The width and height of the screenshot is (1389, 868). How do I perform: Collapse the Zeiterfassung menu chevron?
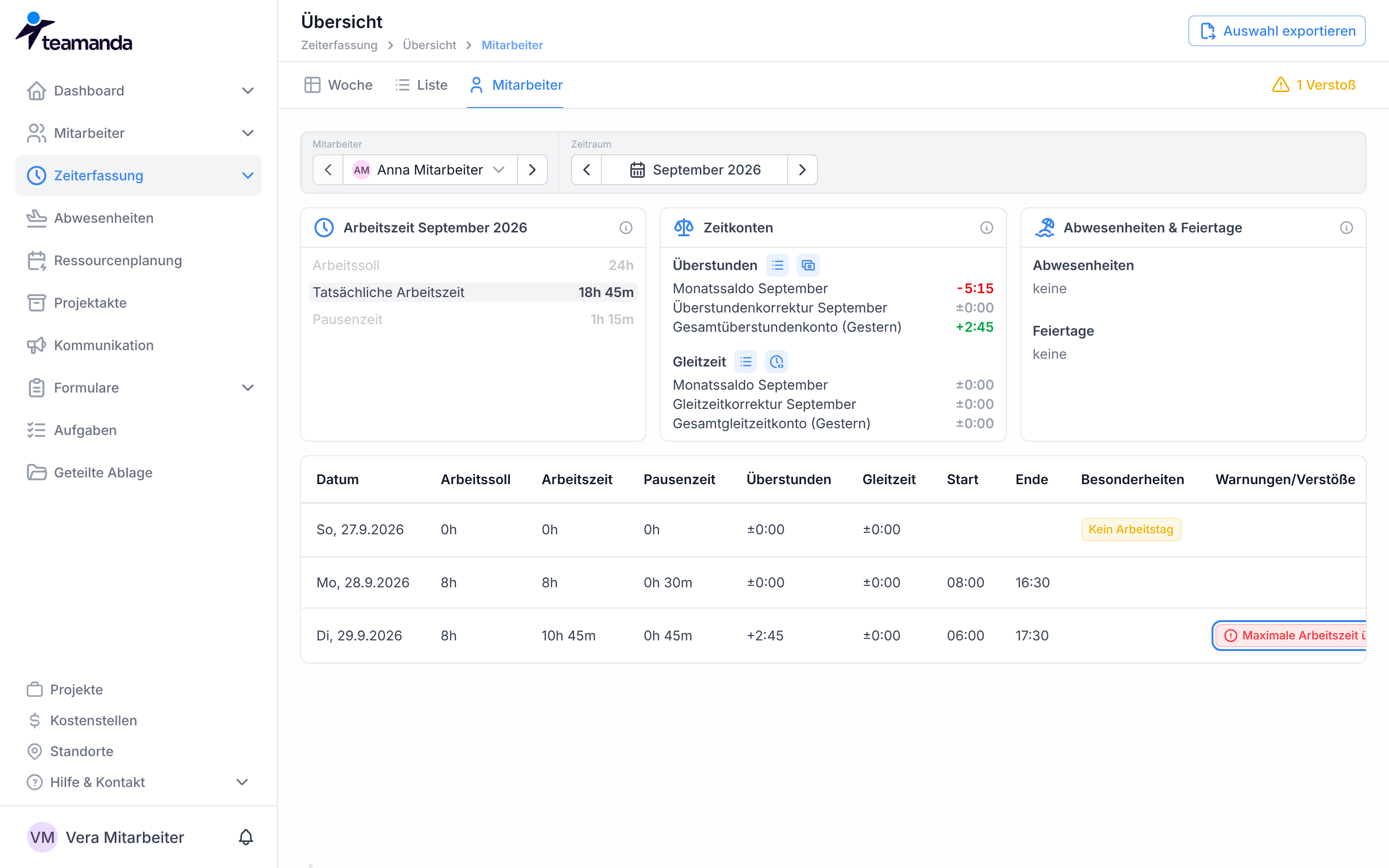pyautogui.click(x=247, y=176)
